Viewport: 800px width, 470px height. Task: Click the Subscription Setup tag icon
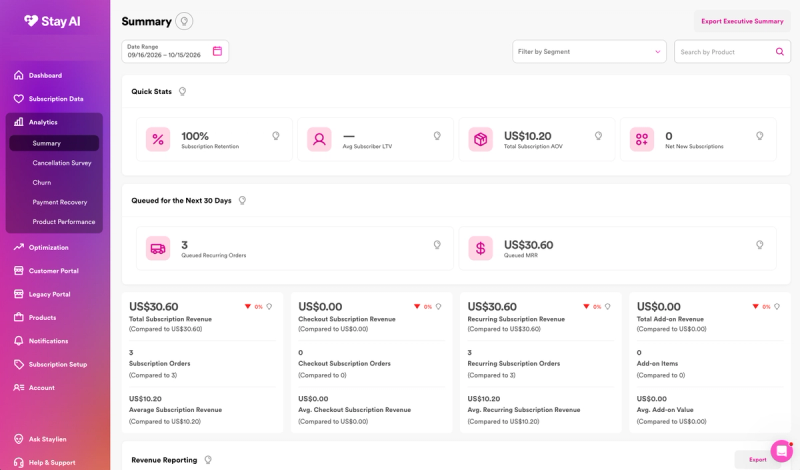pyautogui.click(x=18, y=364)
